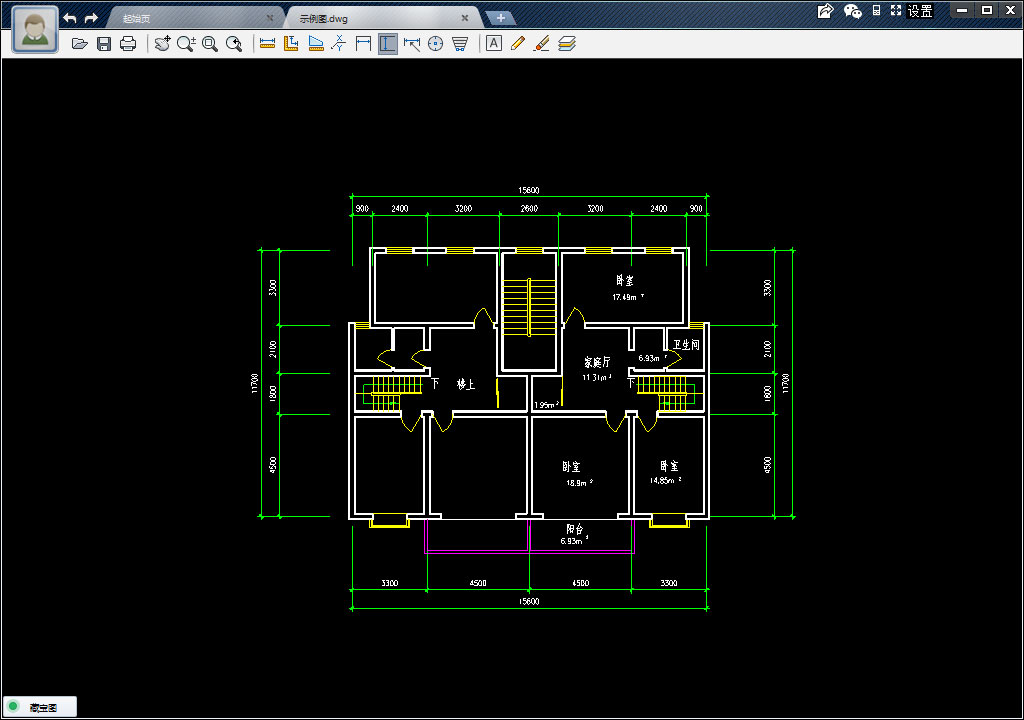
Task: Open a drawing file with folder icon
Action: point(80,44)
